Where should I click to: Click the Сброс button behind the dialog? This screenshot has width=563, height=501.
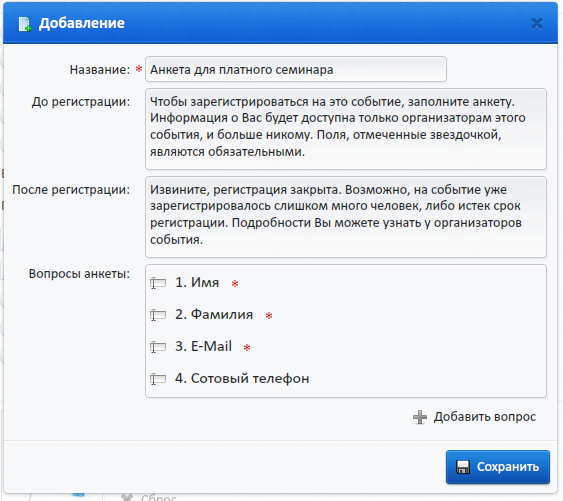(149, 498)
